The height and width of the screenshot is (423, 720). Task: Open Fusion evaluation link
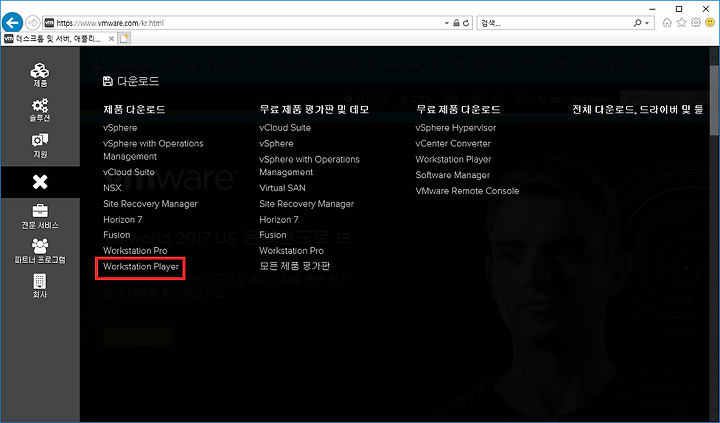pos(273,235)
